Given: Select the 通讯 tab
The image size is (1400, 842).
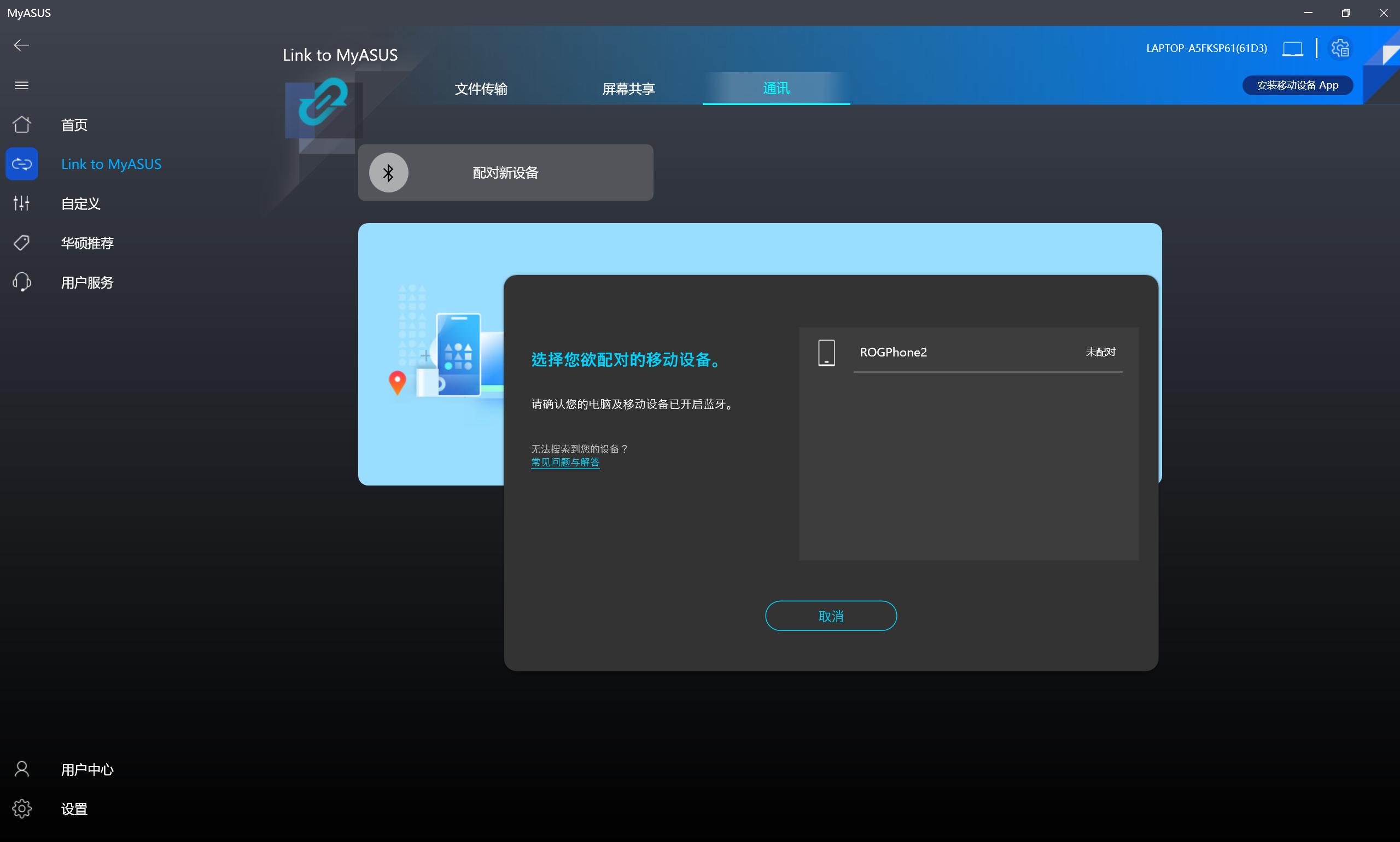Looking at the screenshot, I should [x=775, y=89].
